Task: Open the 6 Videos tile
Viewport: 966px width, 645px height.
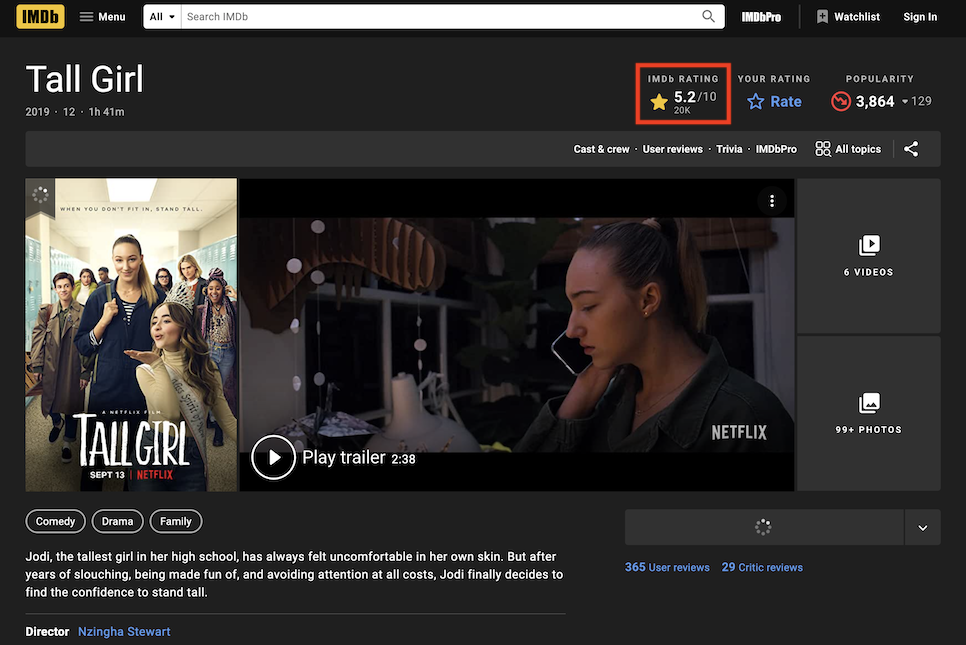Action: pyautogui.click(x=869, y=256)
